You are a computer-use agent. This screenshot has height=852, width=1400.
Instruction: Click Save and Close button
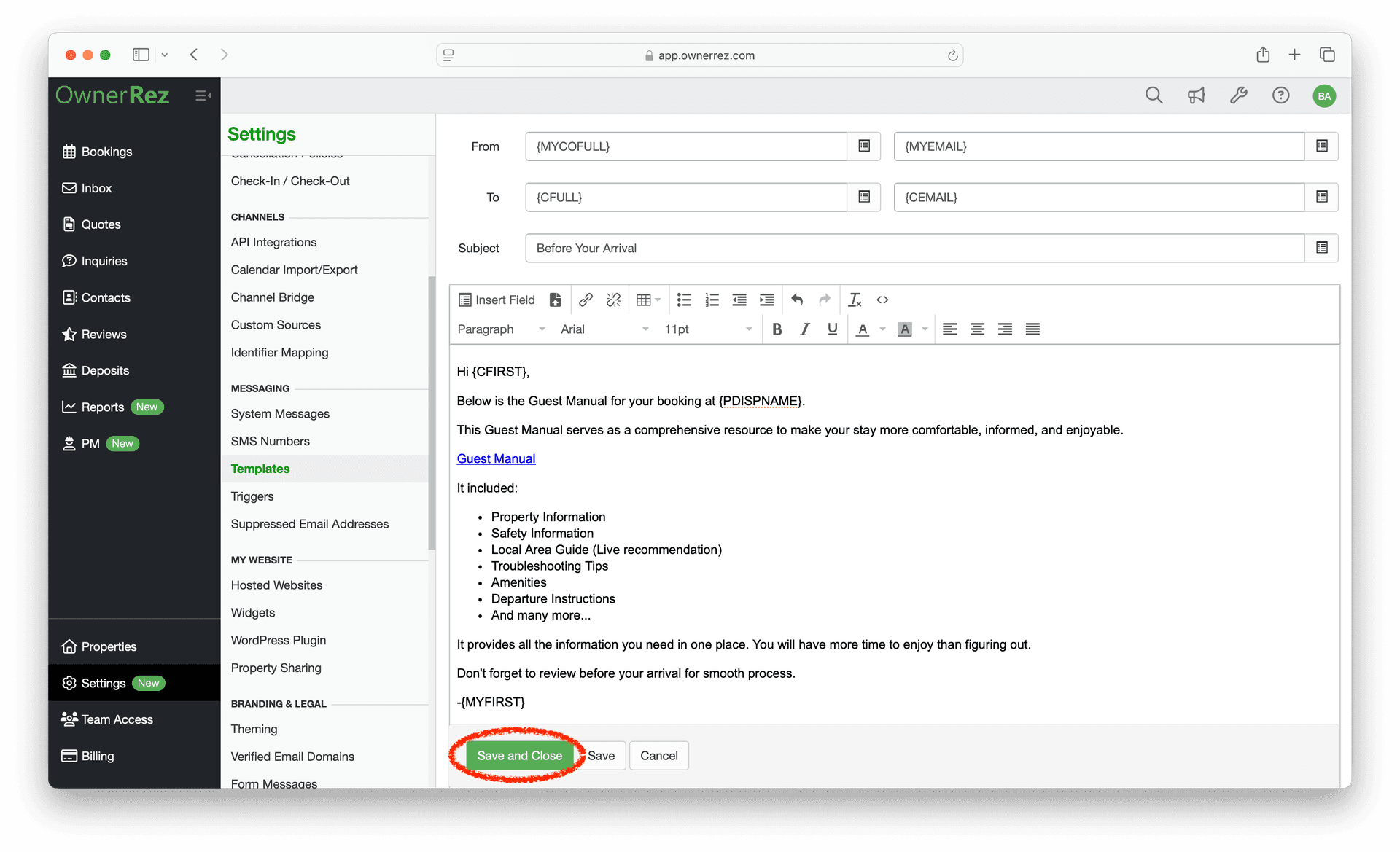point(519,755)
